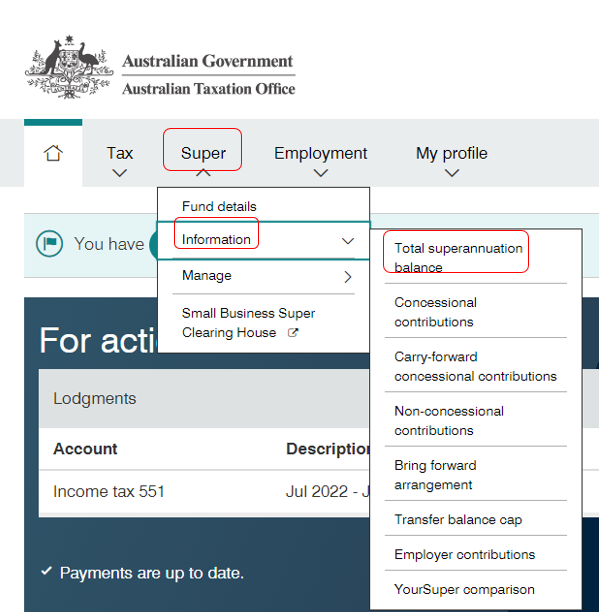Open Transfer balance cap
This screenshot has height=612, width=605.
pyautogui.click(x=458, y=519)
